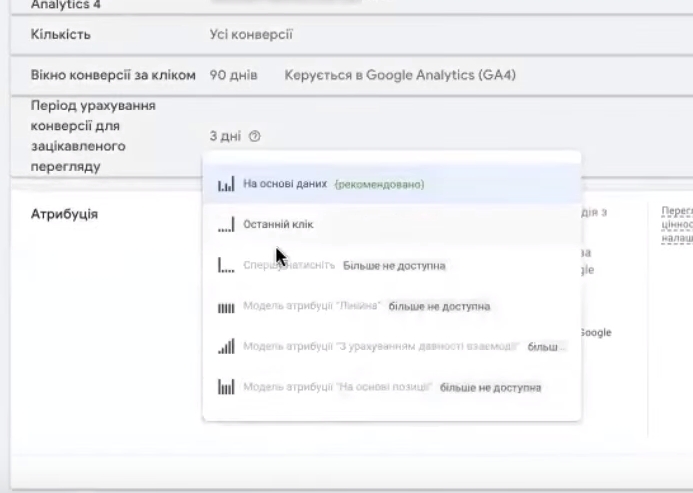Viewport: 693px width, 493px height.
Task: Open the 90 днів click conversion window
Action: point(234,75)
